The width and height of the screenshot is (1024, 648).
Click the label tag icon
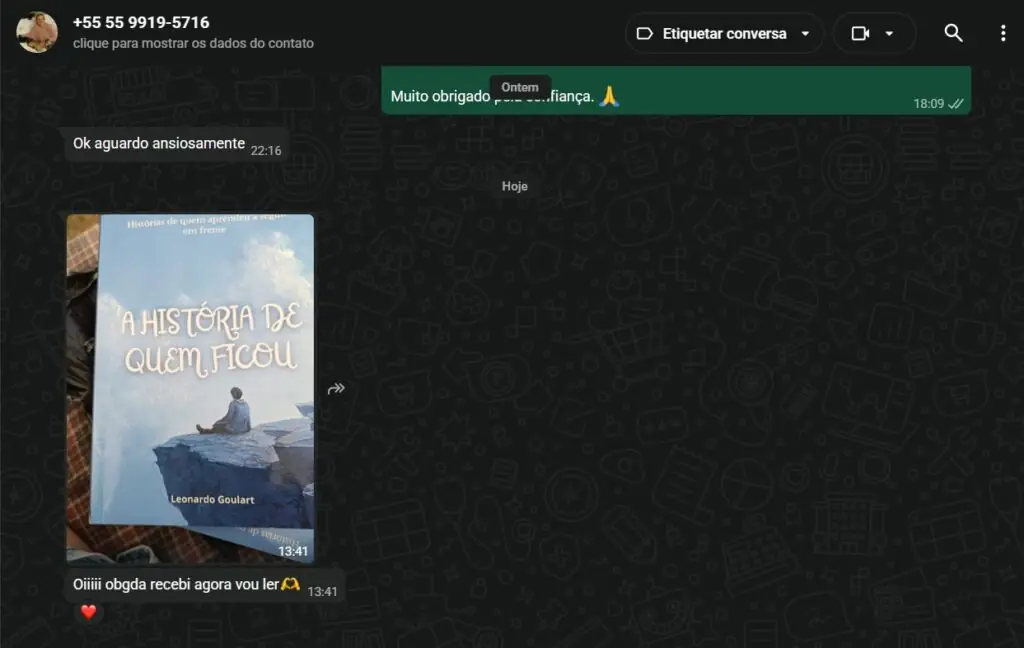click(x=645, y=33)
